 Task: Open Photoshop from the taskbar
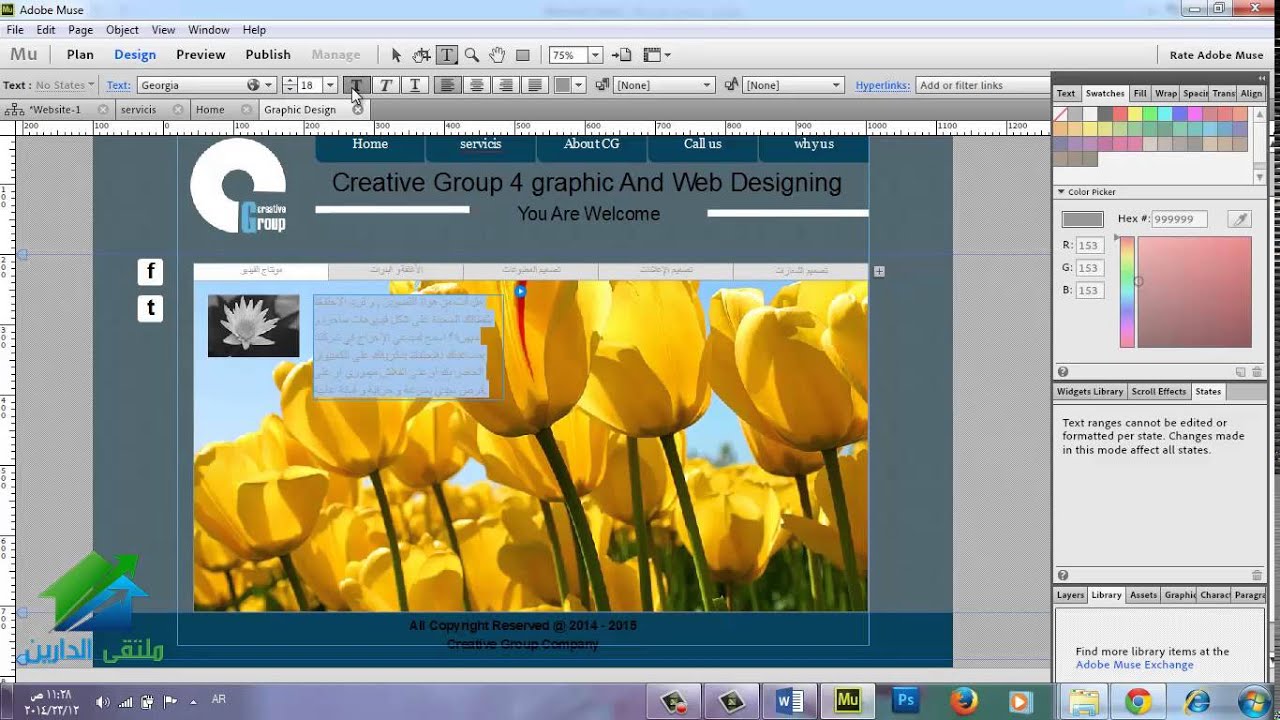906,701
